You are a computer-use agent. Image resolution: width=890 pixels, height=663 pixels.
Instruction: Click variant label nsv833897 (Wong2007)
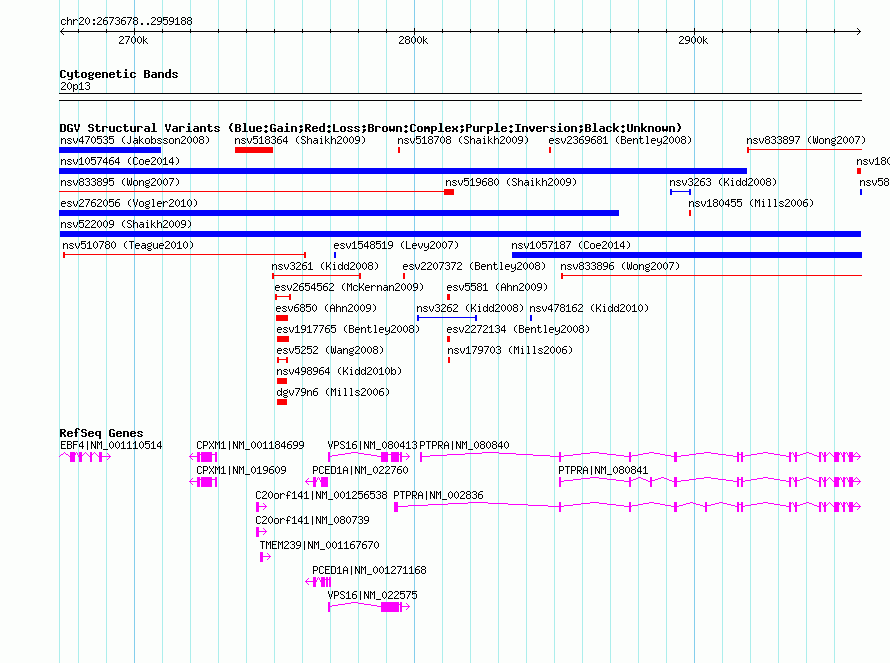coord(806,140)
